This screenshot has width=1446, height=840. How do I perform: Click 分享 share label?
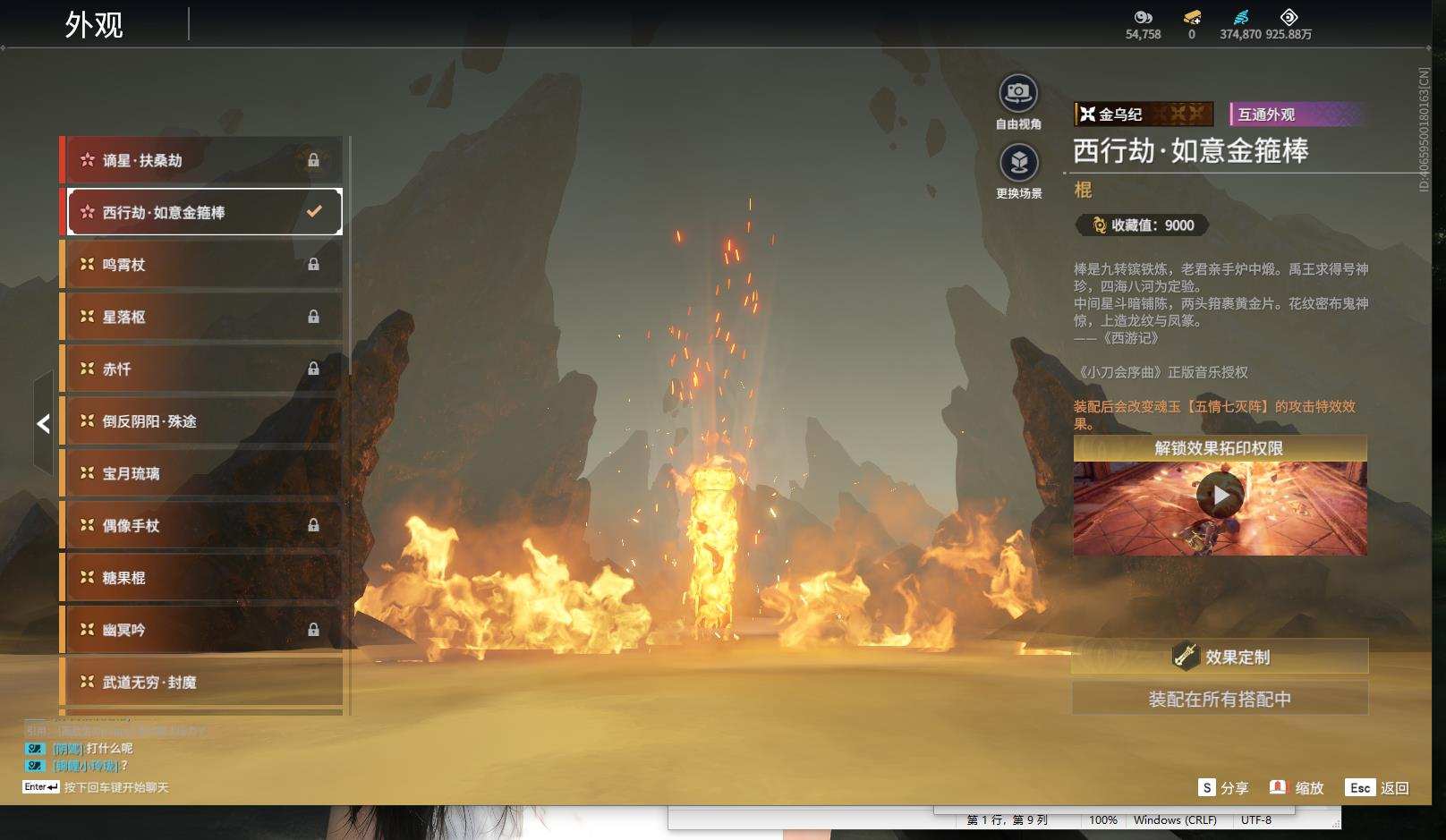tap(1234, 787)
